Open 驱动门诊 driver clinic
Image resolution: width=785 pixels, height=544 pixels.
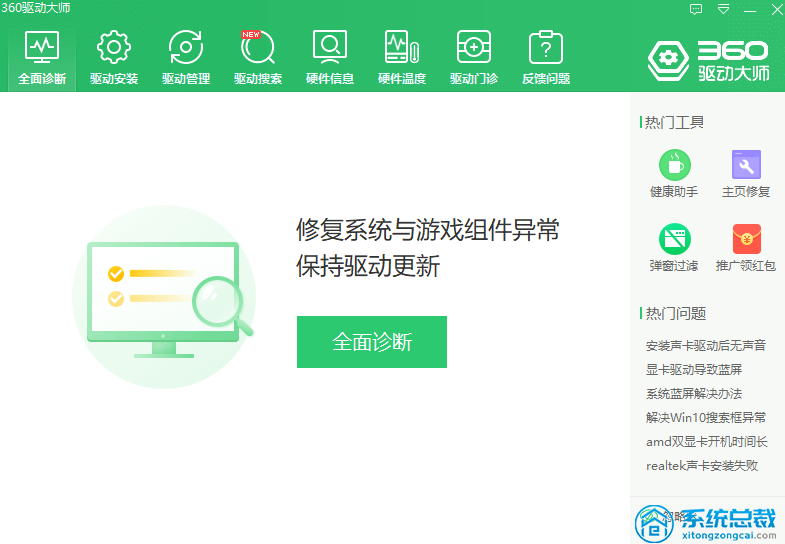[x=474, y=57]
